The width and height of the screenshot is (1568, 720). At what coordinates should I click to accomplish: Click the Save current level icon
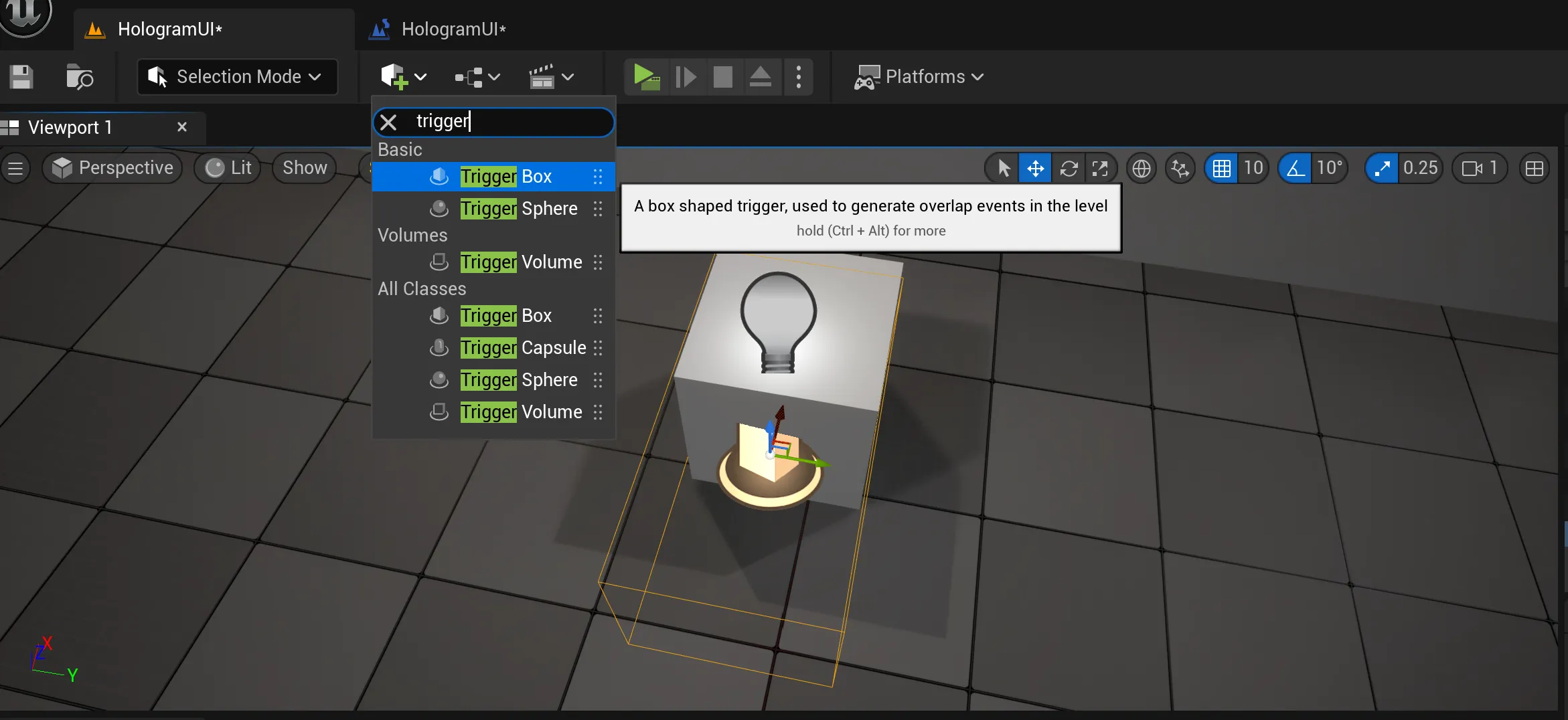point(21,77)
